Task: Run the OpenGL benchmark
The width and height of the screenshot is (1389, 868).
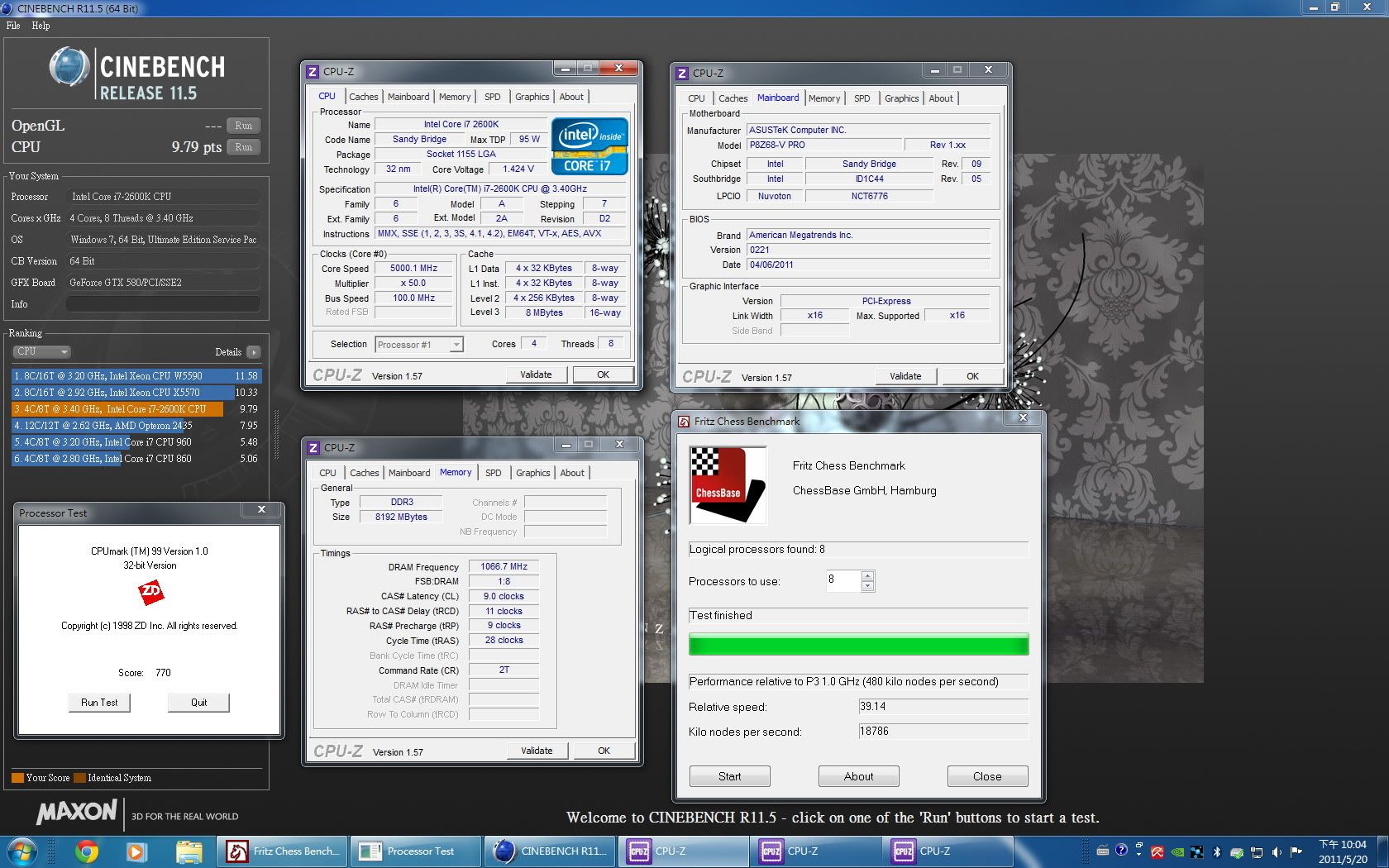Action: tap(243, 126)
